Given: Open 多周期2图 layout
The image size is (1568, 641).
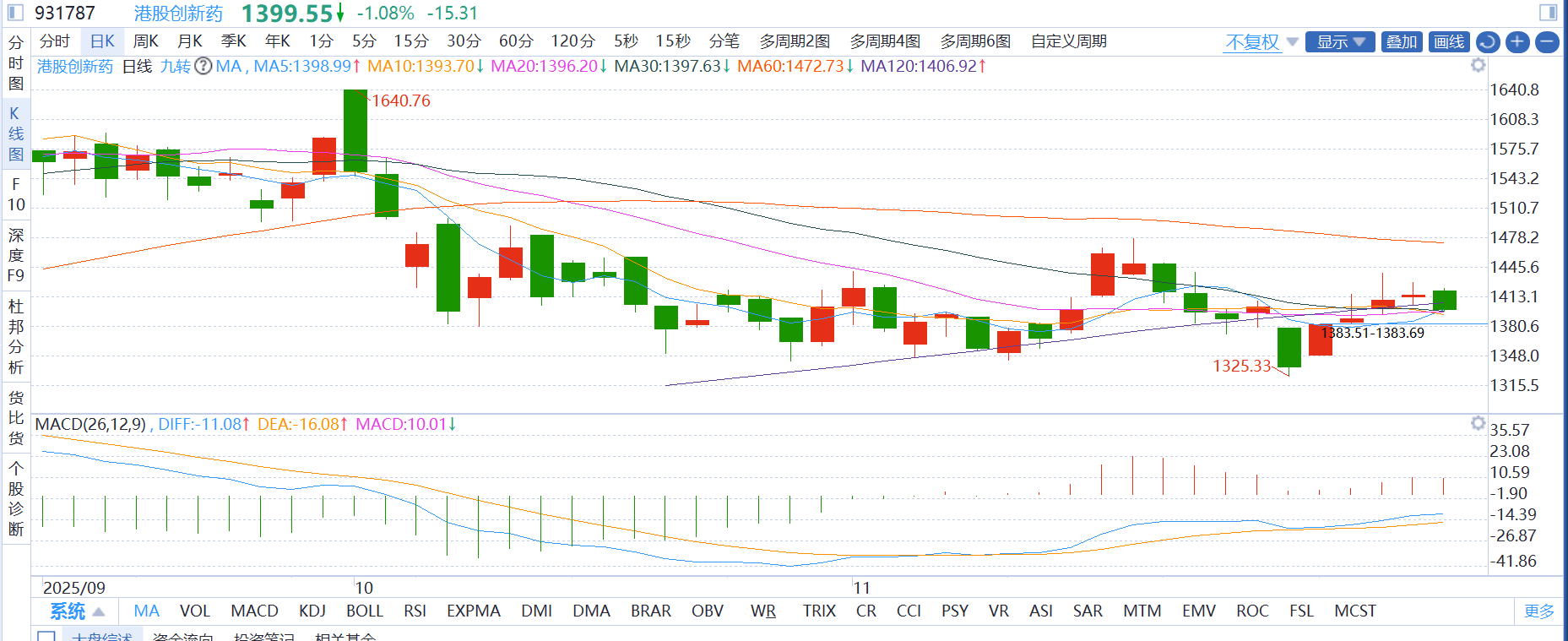Looking at the screenshot, I should [x=795, y=41].
